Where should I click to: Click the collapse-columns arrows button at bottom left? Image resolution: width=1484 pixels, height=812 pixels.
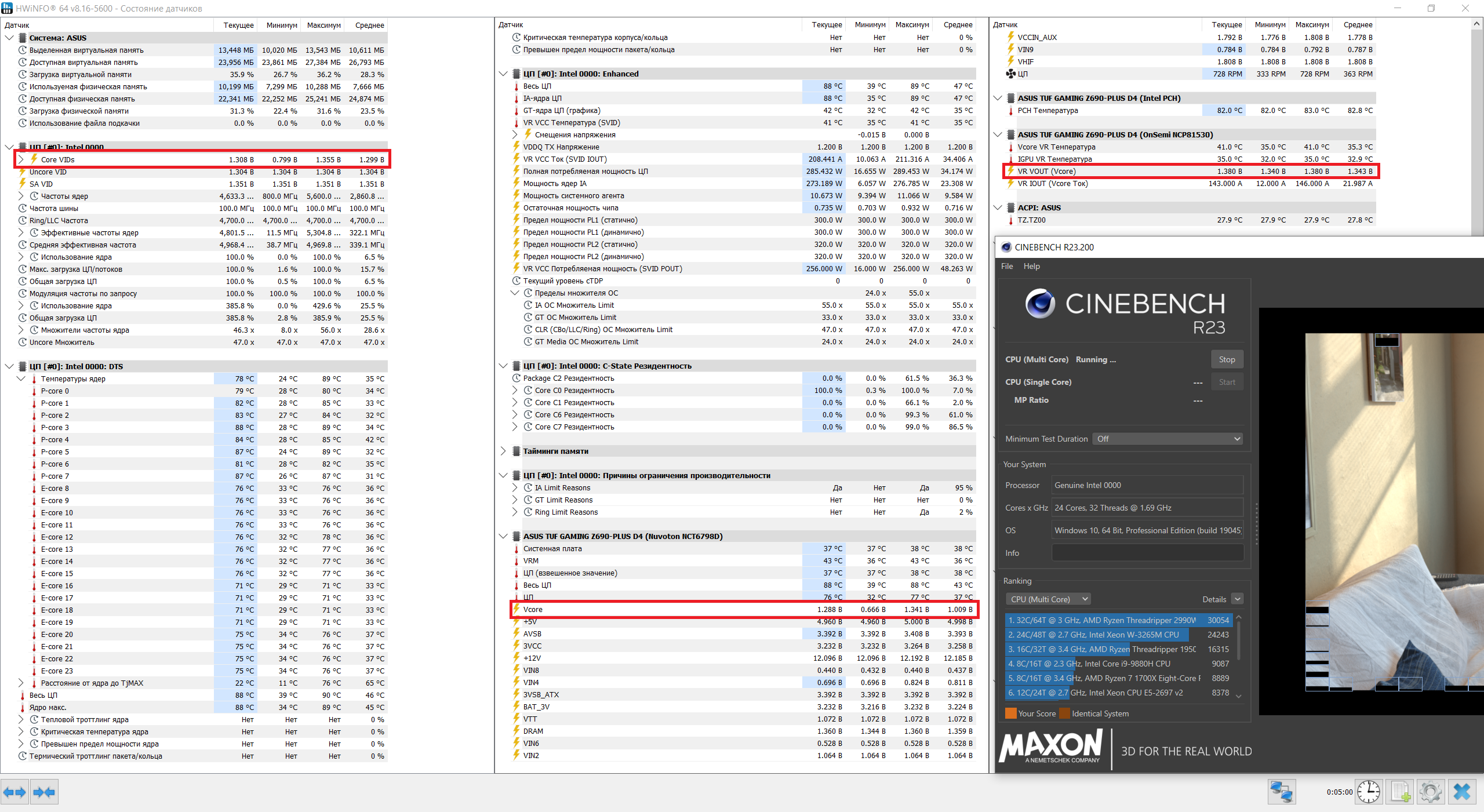click(44, 792)
